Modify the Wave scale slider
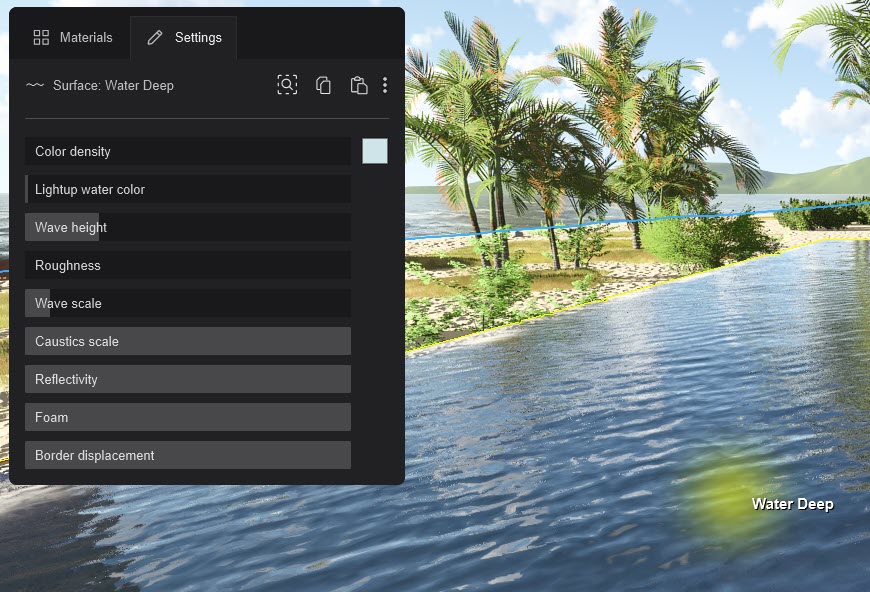The height and width of the screenshot is (592, 870). click(x=188, y=303)
